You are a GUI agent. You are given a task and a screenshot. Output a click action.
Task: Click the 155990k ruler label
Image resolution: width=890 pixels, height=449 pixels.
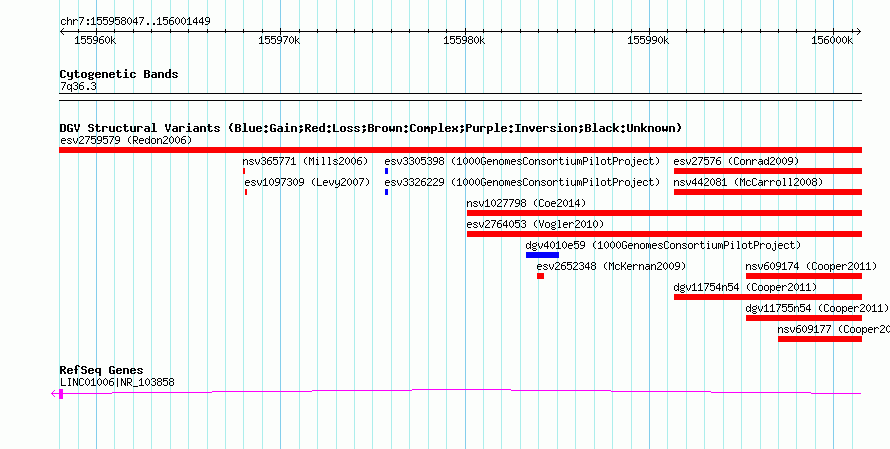pyautogui.click(x=648, y=41)
